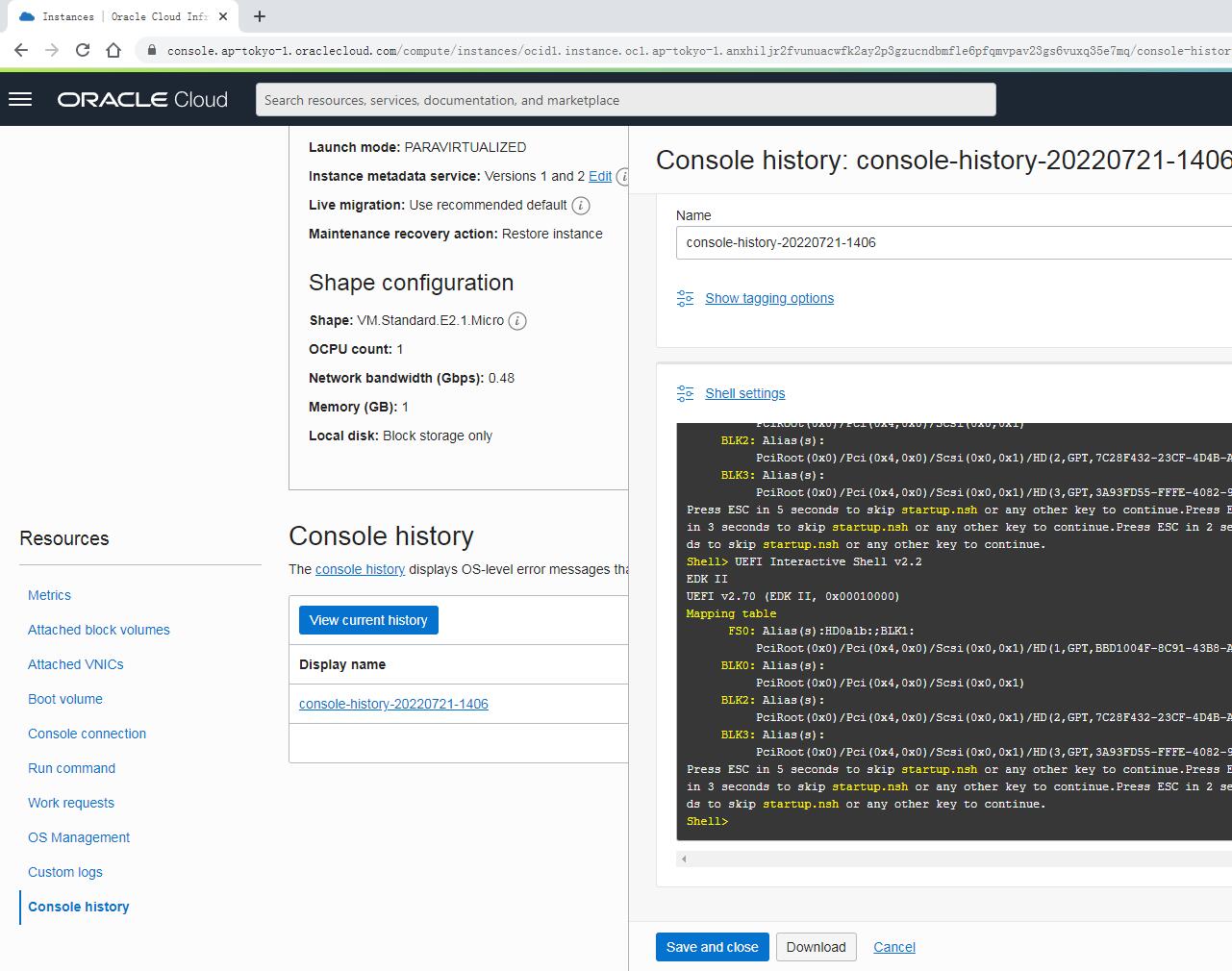Image resolution: width=1232 pixels, height=971 pixels.
Task: Click the browser home icon
Action: [113, 50]
